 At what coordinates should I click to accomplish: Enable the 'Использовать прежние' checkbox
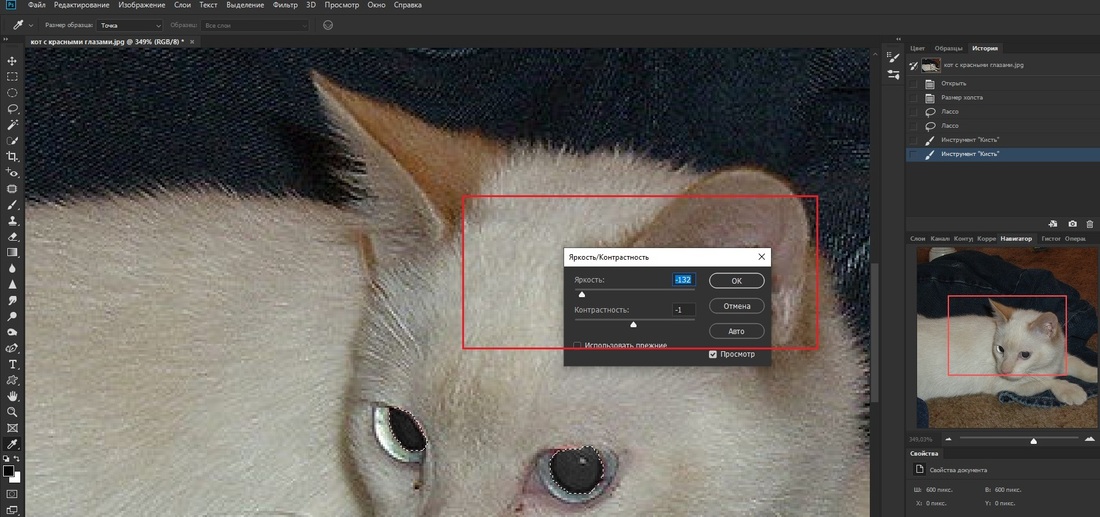coord(578,346)
